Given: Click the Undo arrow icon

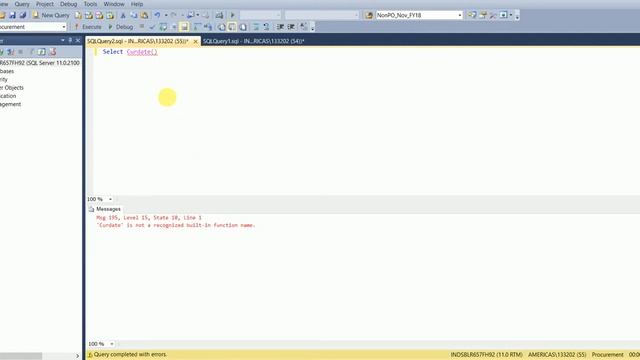Looking at the screenshot, I should pos(157,15).
